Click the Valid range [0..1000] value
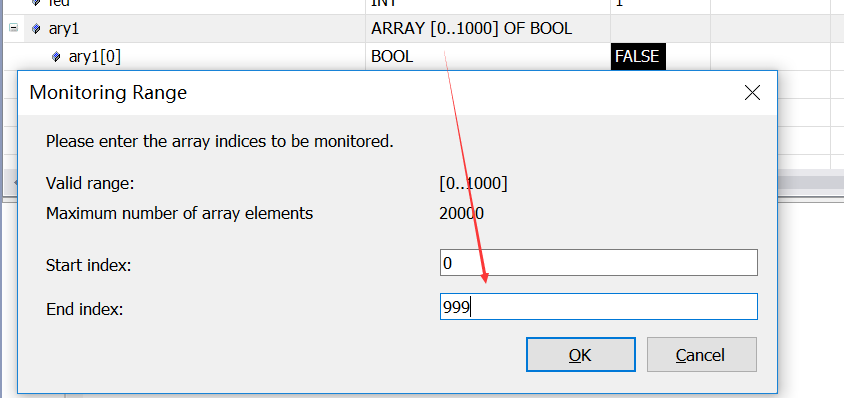This screenshot has height=398, width=844. click(473, 184)
